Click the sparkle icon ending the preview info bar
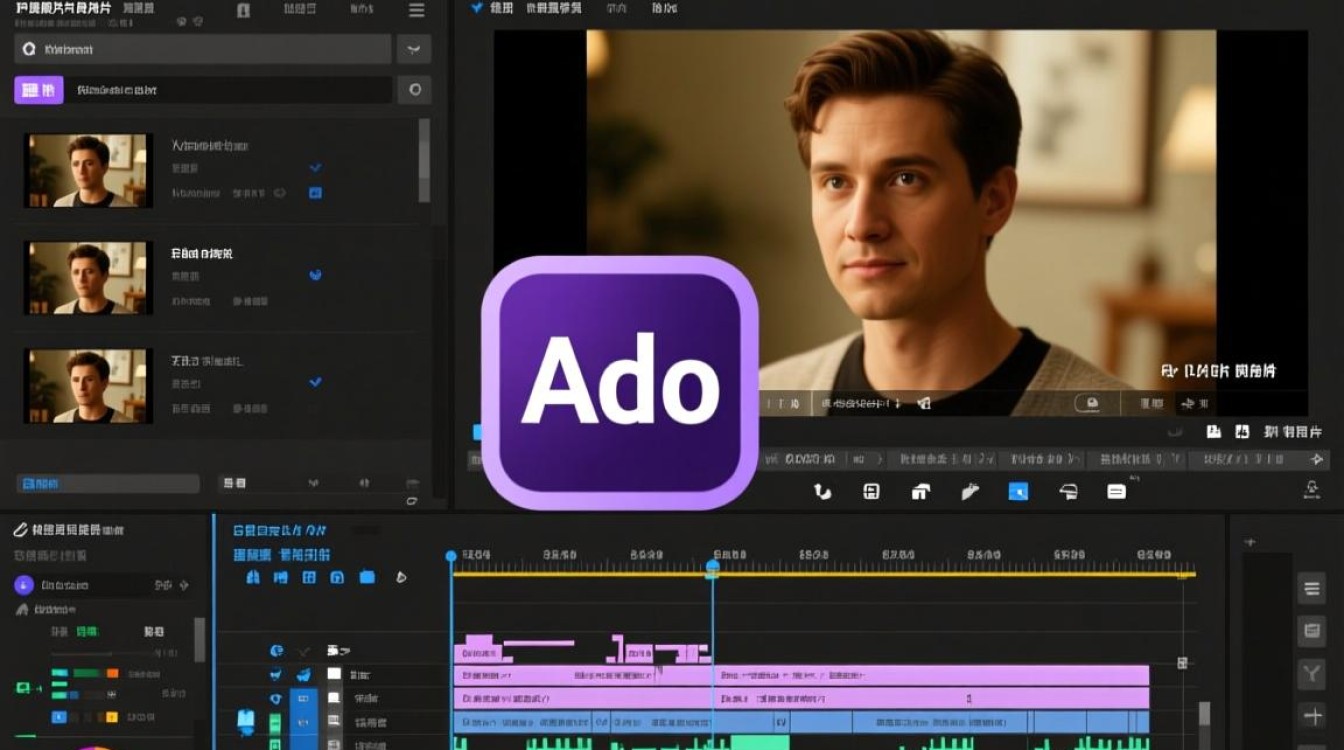 (1316, 460)
